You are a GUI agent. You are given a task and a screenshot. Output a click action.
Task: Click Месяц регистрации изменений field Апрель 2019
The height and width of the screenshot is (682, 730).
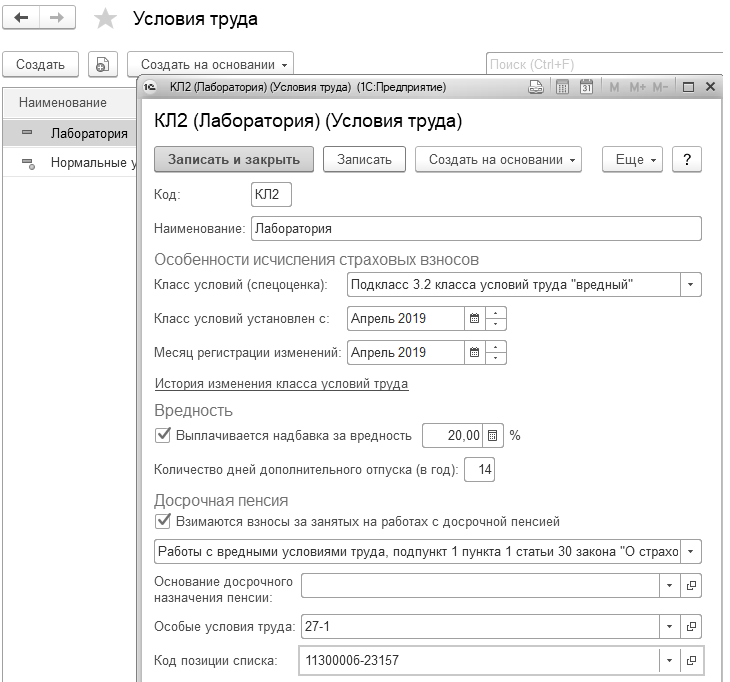pos(406,352)
